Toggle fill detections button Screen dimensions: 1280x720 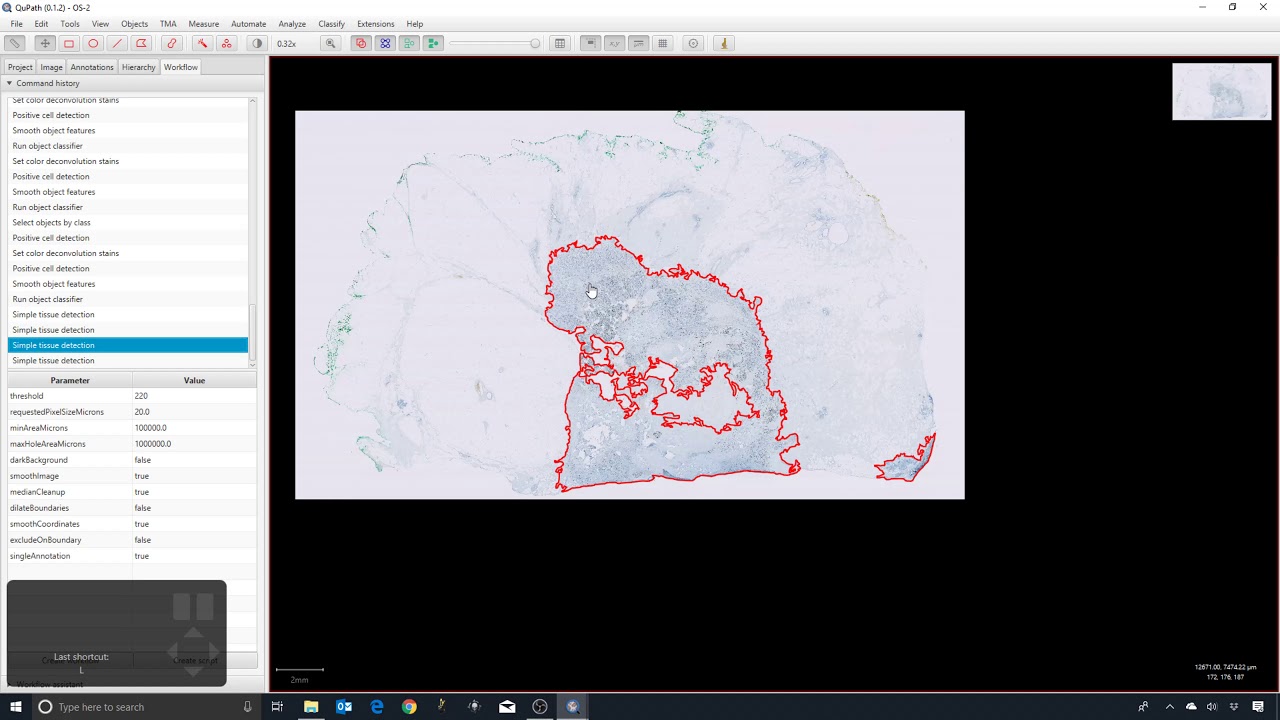[433, 43]
